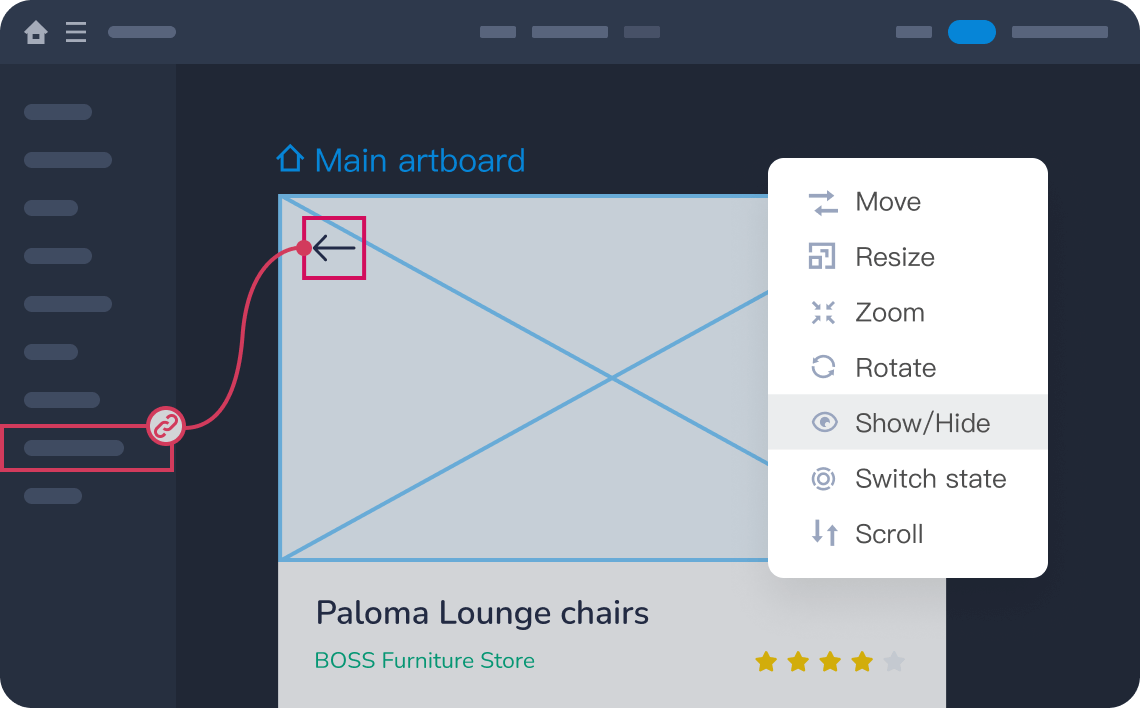Screen dimensions: 1140x708
Task: Choose Switch state from the menu
Action: pos(930,479)
